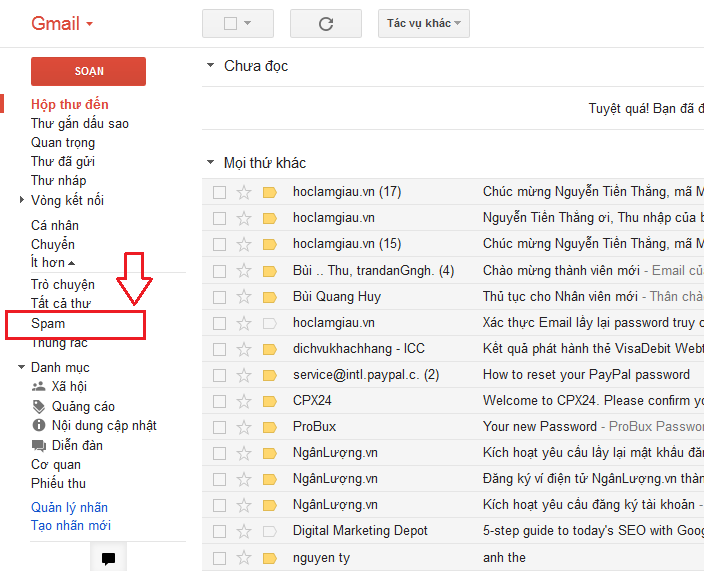Open Xã hội category with people icon

point(59,387)
